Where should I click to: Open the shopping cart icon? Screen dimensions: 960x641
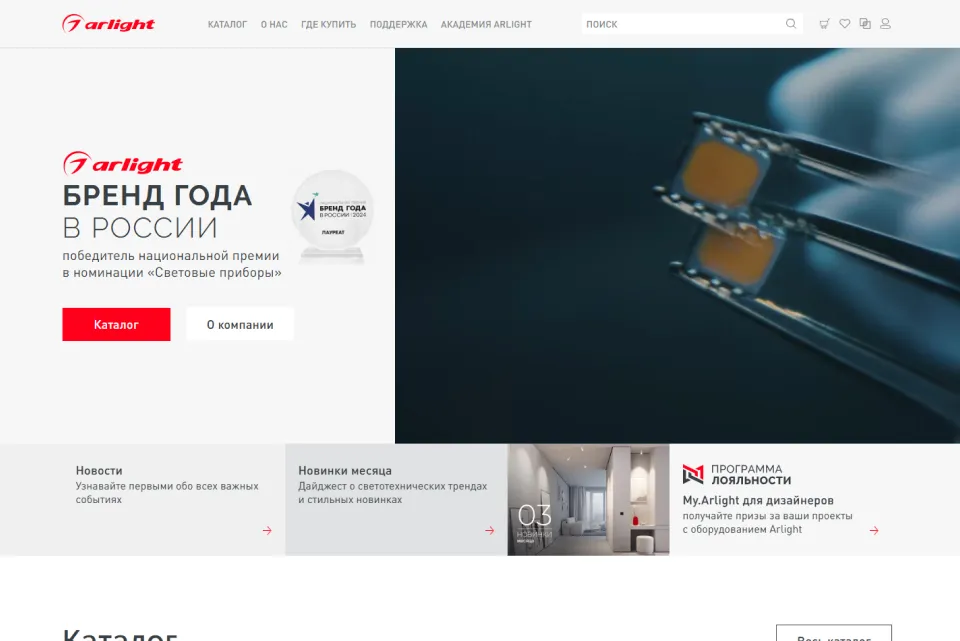(824, 24)
